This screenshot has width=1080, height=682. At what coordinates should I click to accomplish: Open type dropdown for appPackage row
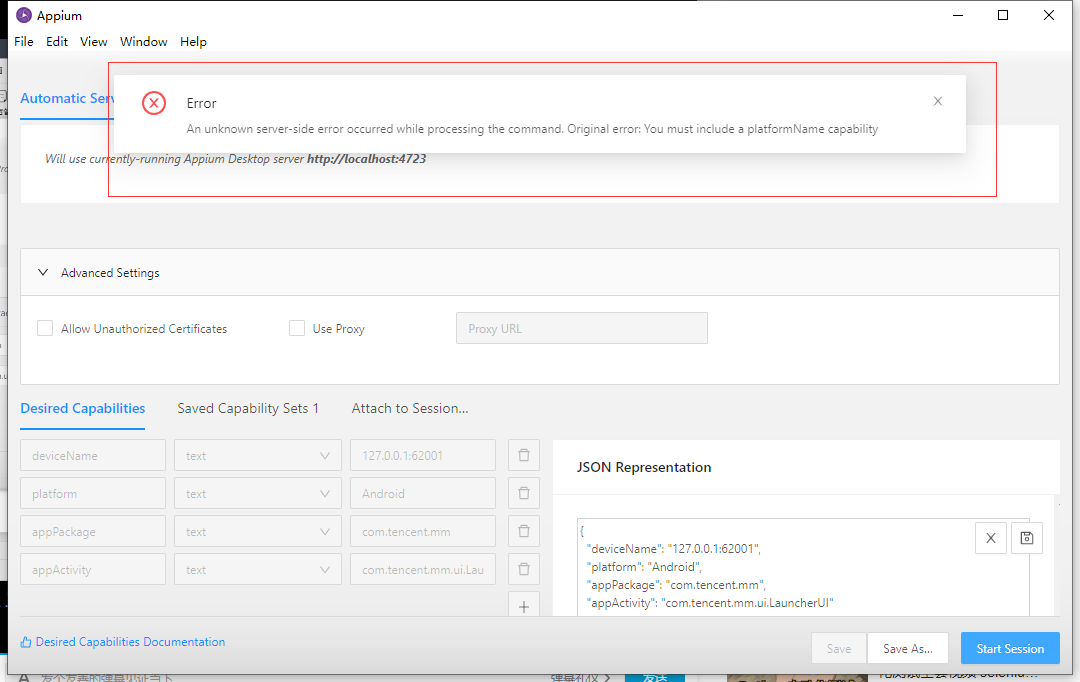click(x=258, y=531)
